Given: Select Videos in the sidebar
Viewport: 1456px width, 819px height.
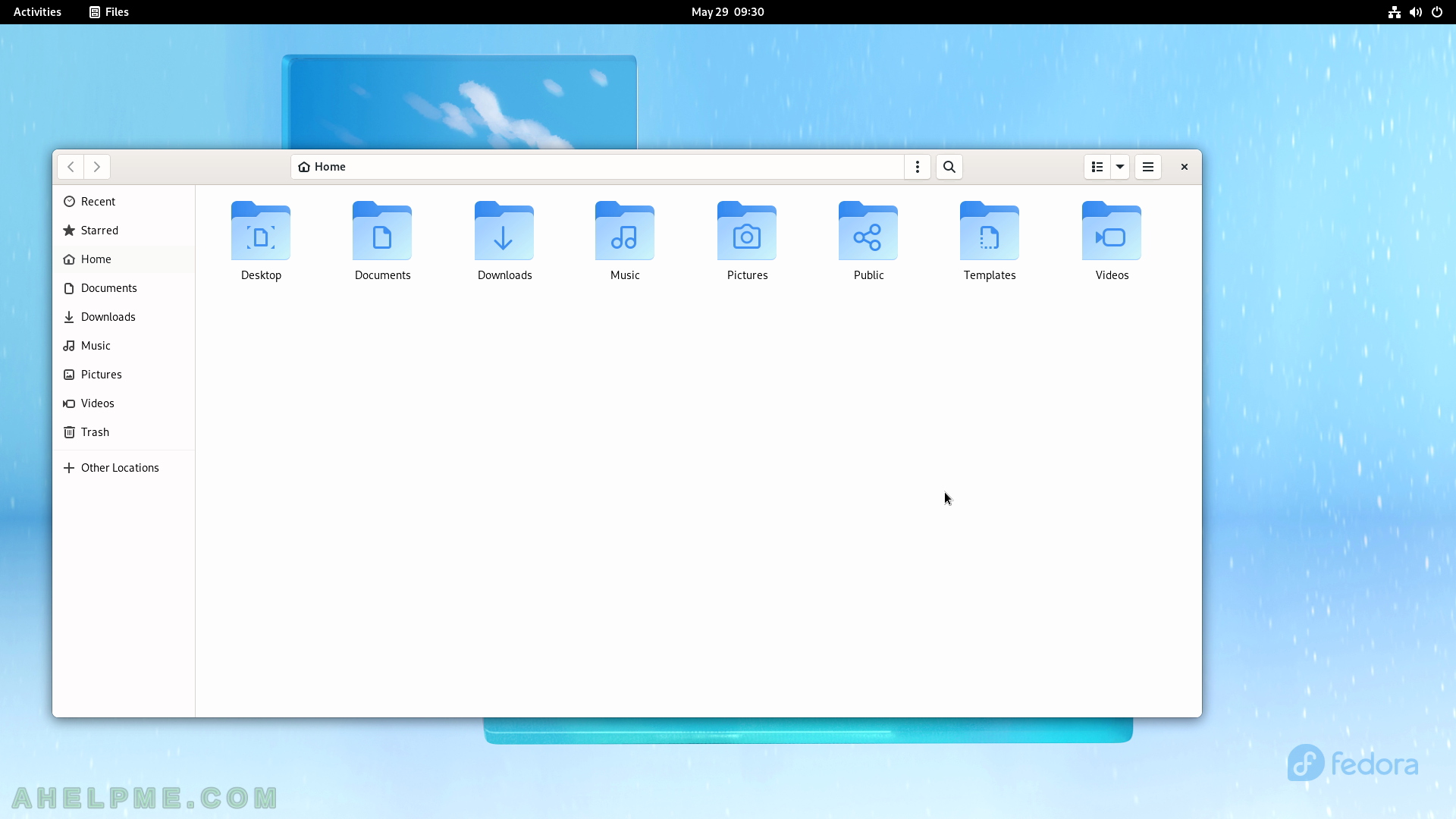Looking at the screenshot, I should point(124,403).
